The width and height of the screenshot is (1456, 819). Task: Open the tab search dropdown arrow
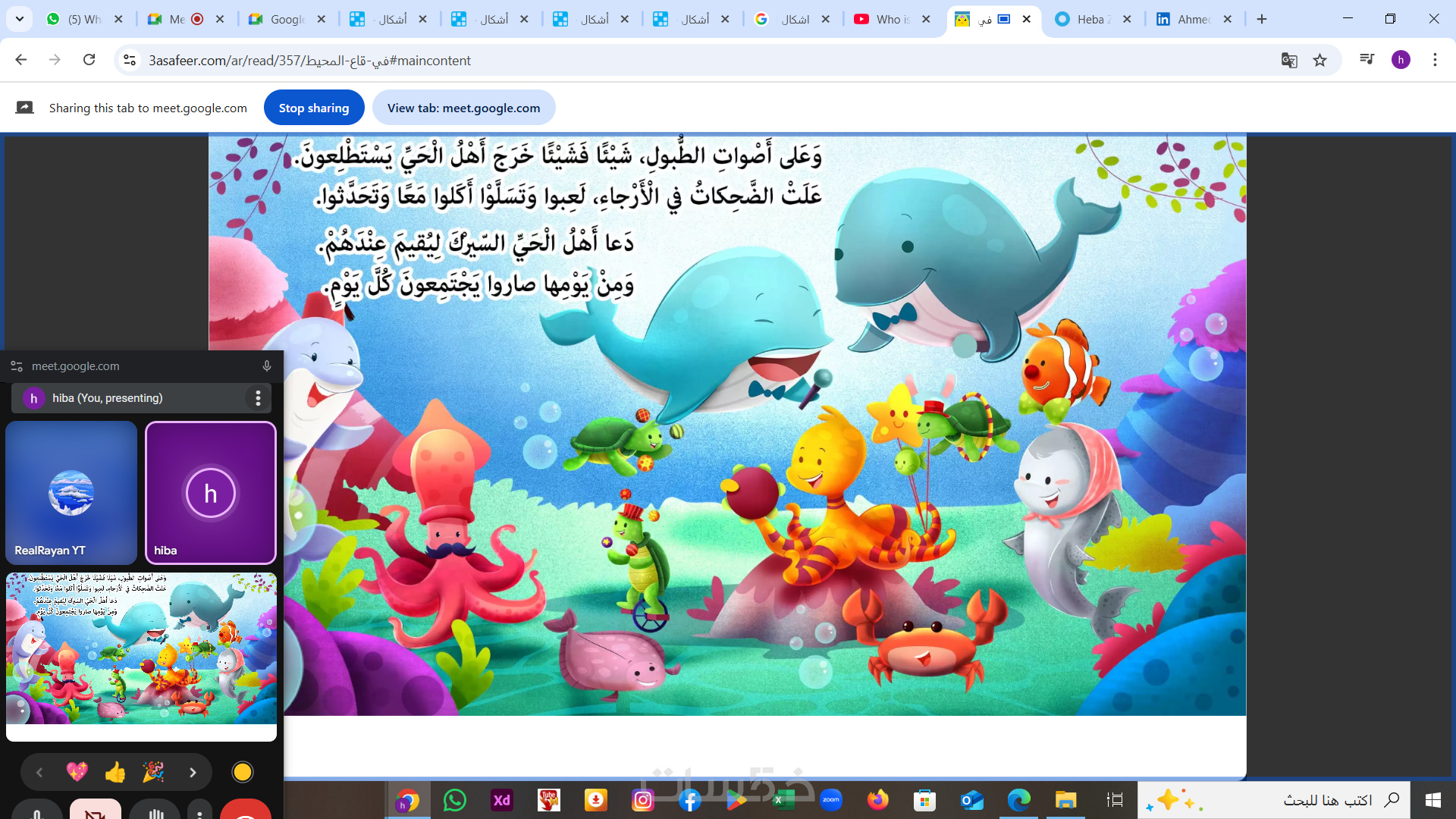[x=20, y=19]
